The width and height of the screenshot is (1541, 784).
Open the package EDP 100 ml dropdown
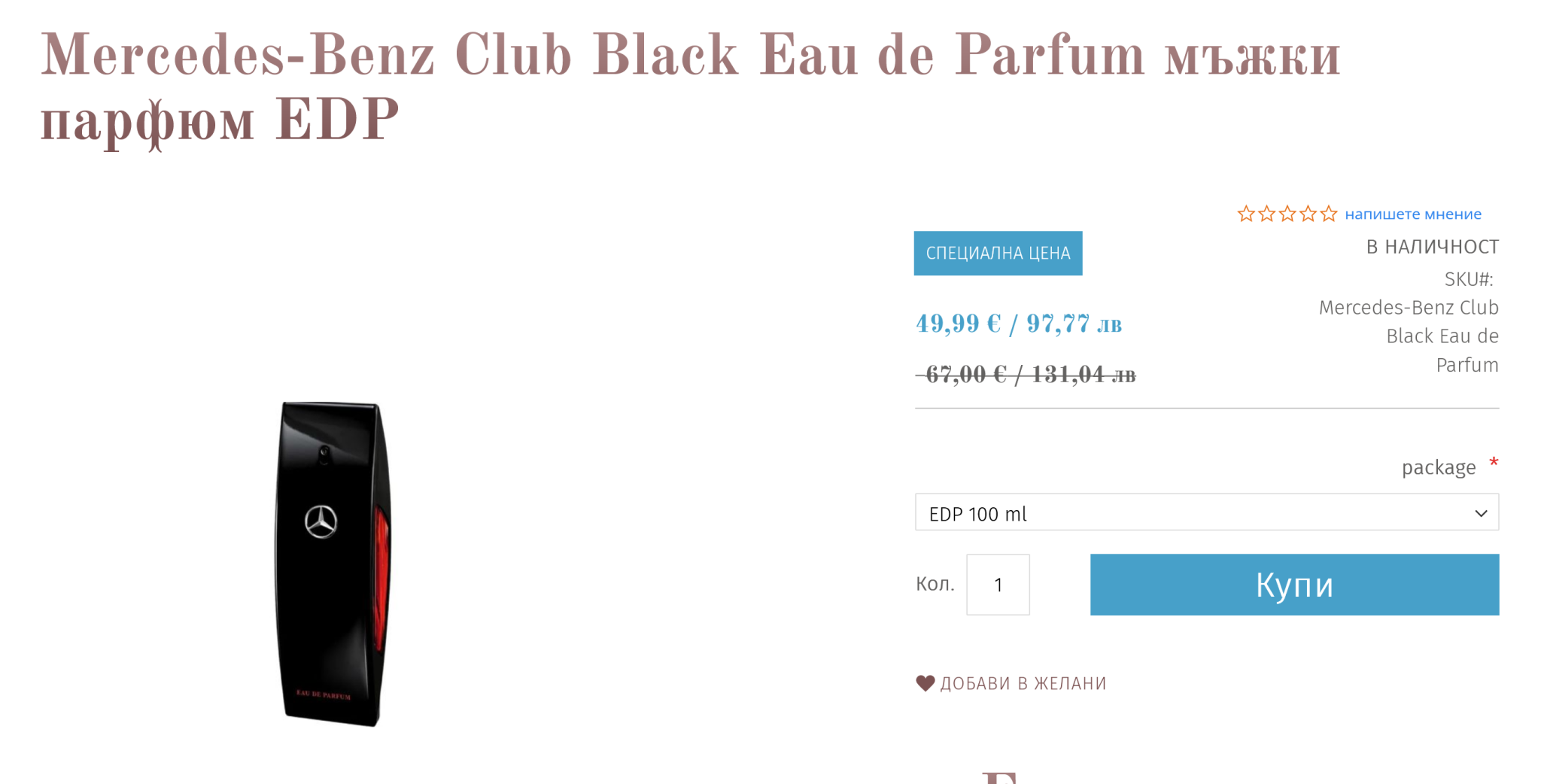click(x=1207, y=512)
